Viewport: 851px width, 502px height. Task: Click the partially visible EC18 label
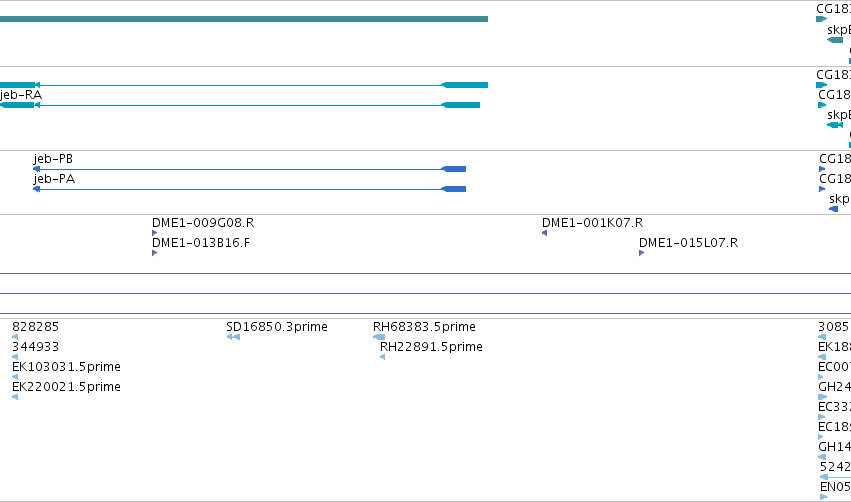click(834, 427)
